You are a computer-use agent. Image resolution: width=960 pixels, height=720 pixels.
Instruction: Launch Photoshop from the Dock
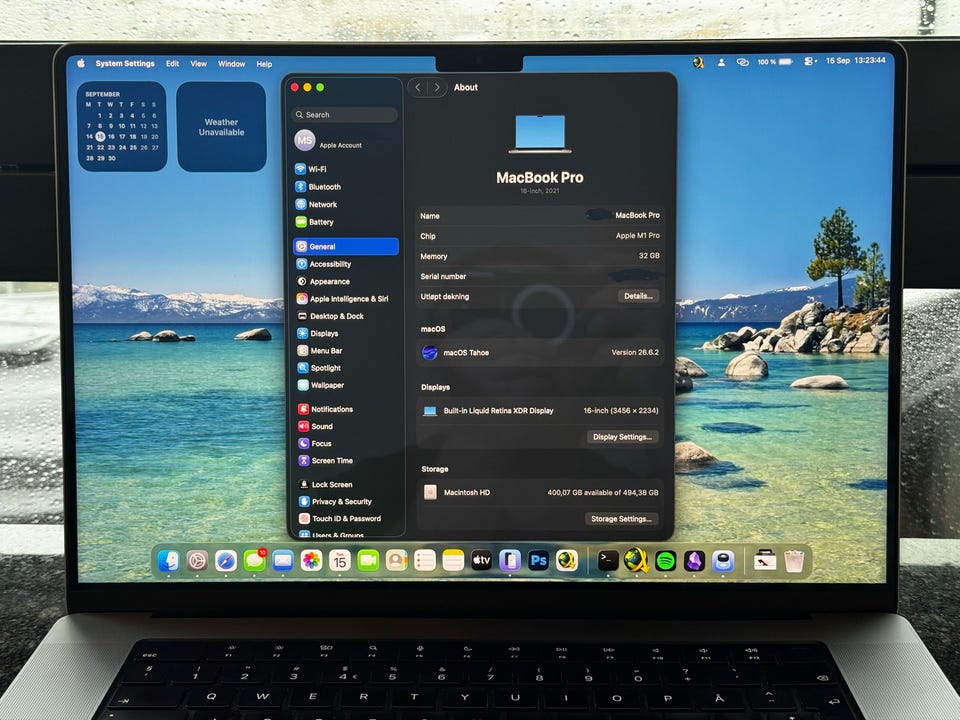(x=538, y=561)
